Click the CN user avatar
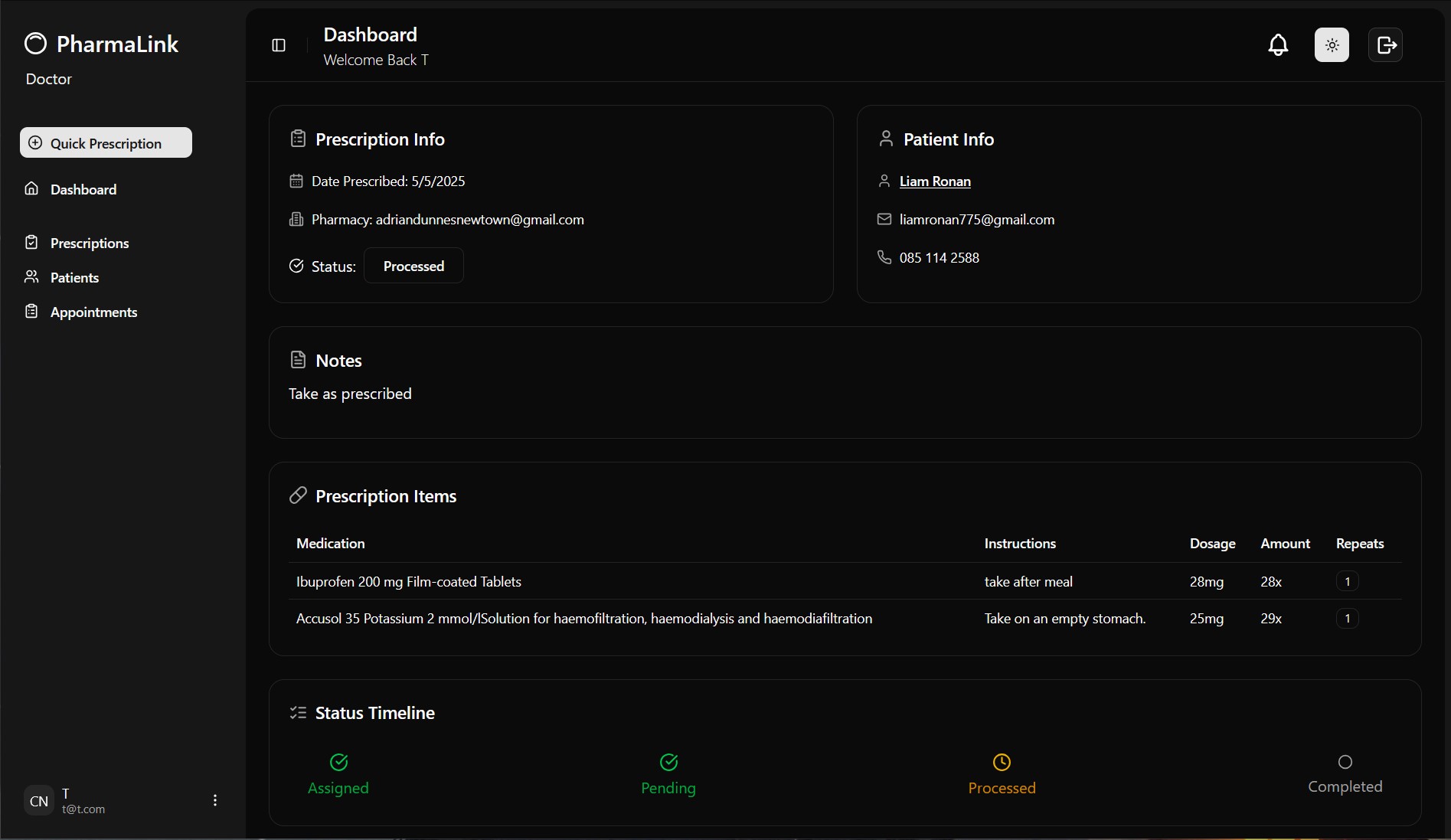The image size is (1451, 840). [x=39, y=801]
